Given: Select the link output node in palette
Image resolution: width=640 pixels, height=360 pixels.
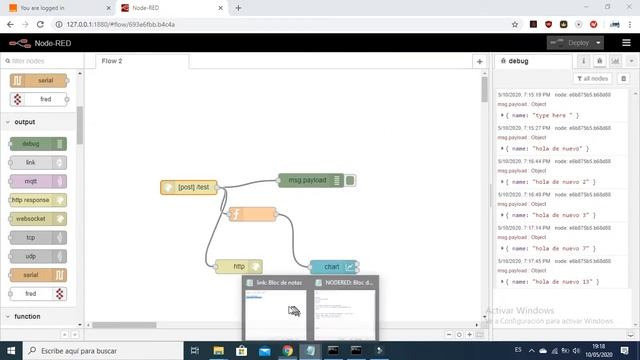Looking at the screenshot, I should pos(38,162).
